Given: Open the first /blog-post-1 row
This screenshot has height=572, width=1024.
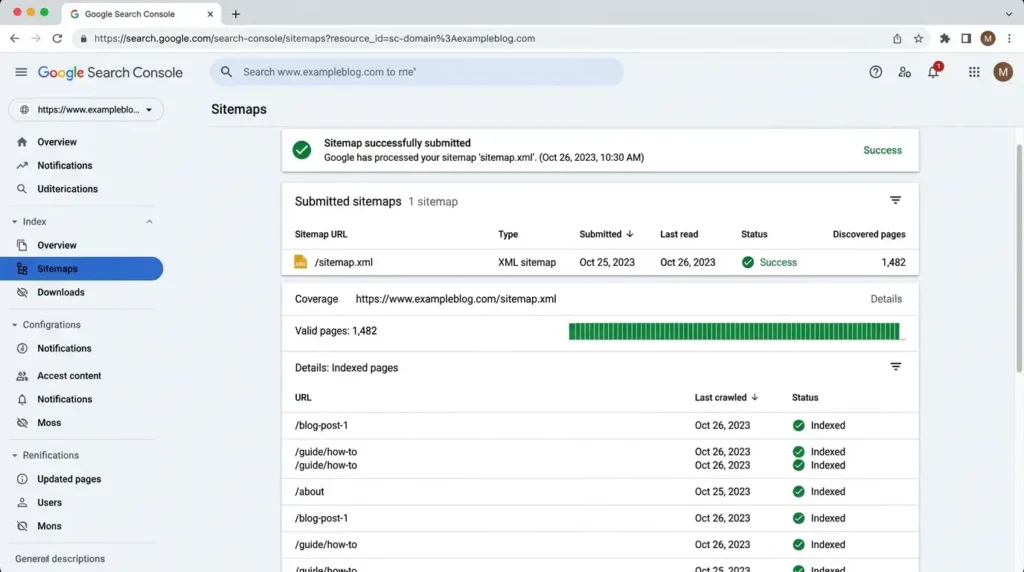Looking at the screenshot, I should point(600,425).
